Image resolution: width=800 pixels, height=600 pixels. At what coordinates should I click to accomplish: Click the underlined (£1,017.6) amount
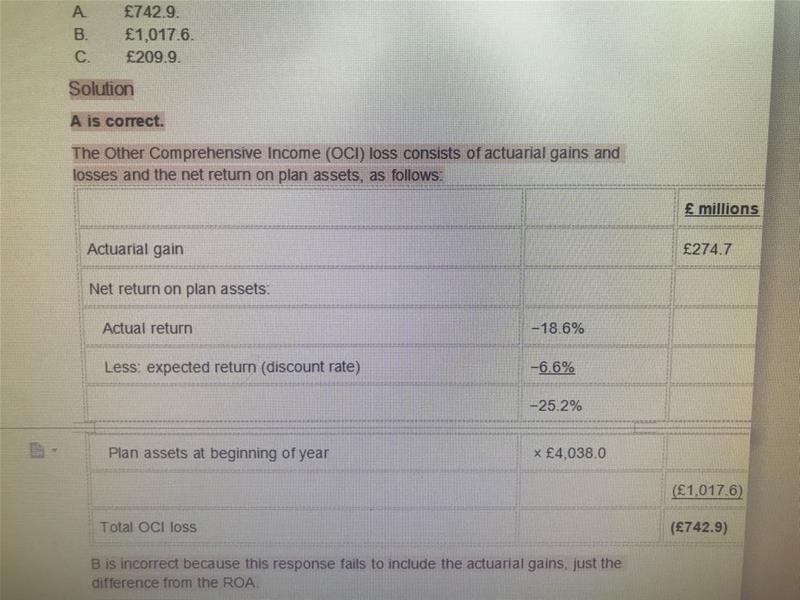707,490
